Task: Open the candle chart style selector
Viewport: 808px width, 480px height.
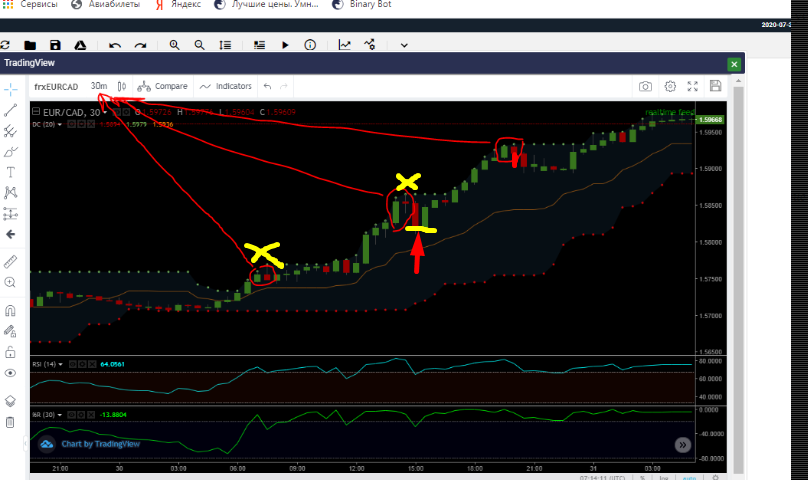Action: pyautogui.click(x=122, y=86)
